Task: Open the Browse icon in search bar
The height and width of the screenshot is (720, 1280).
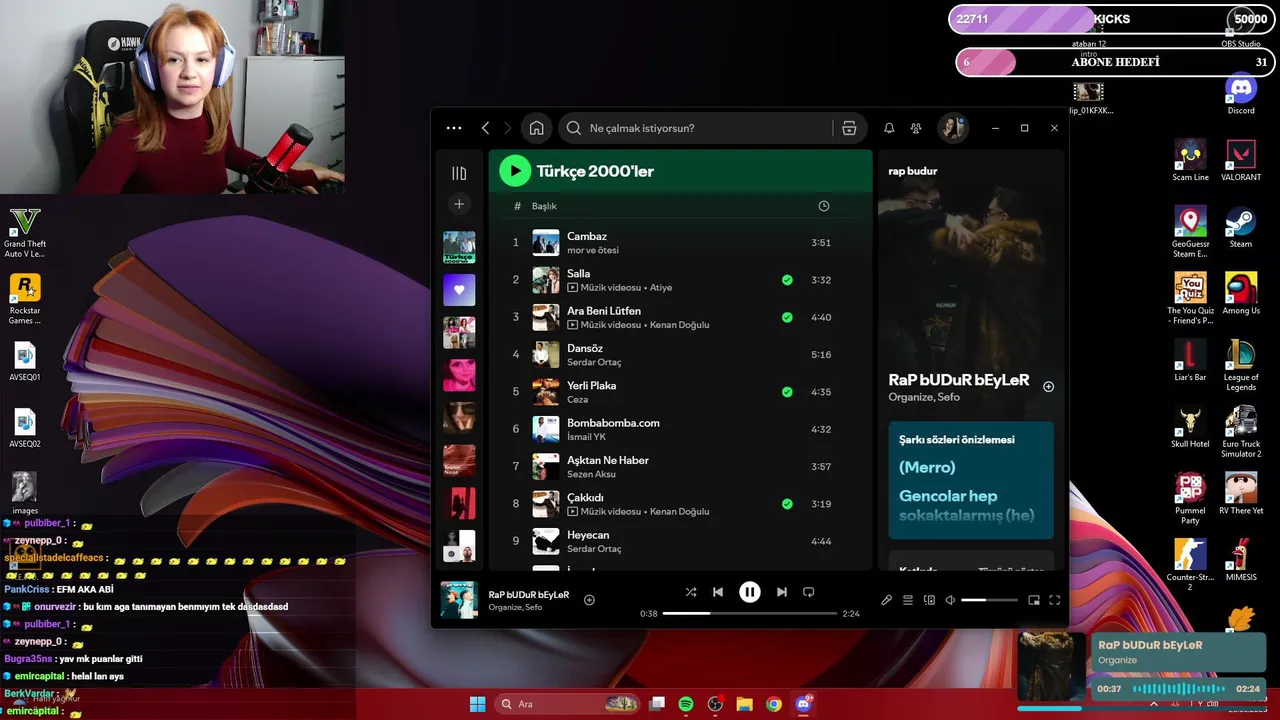Action: point(849,128)
